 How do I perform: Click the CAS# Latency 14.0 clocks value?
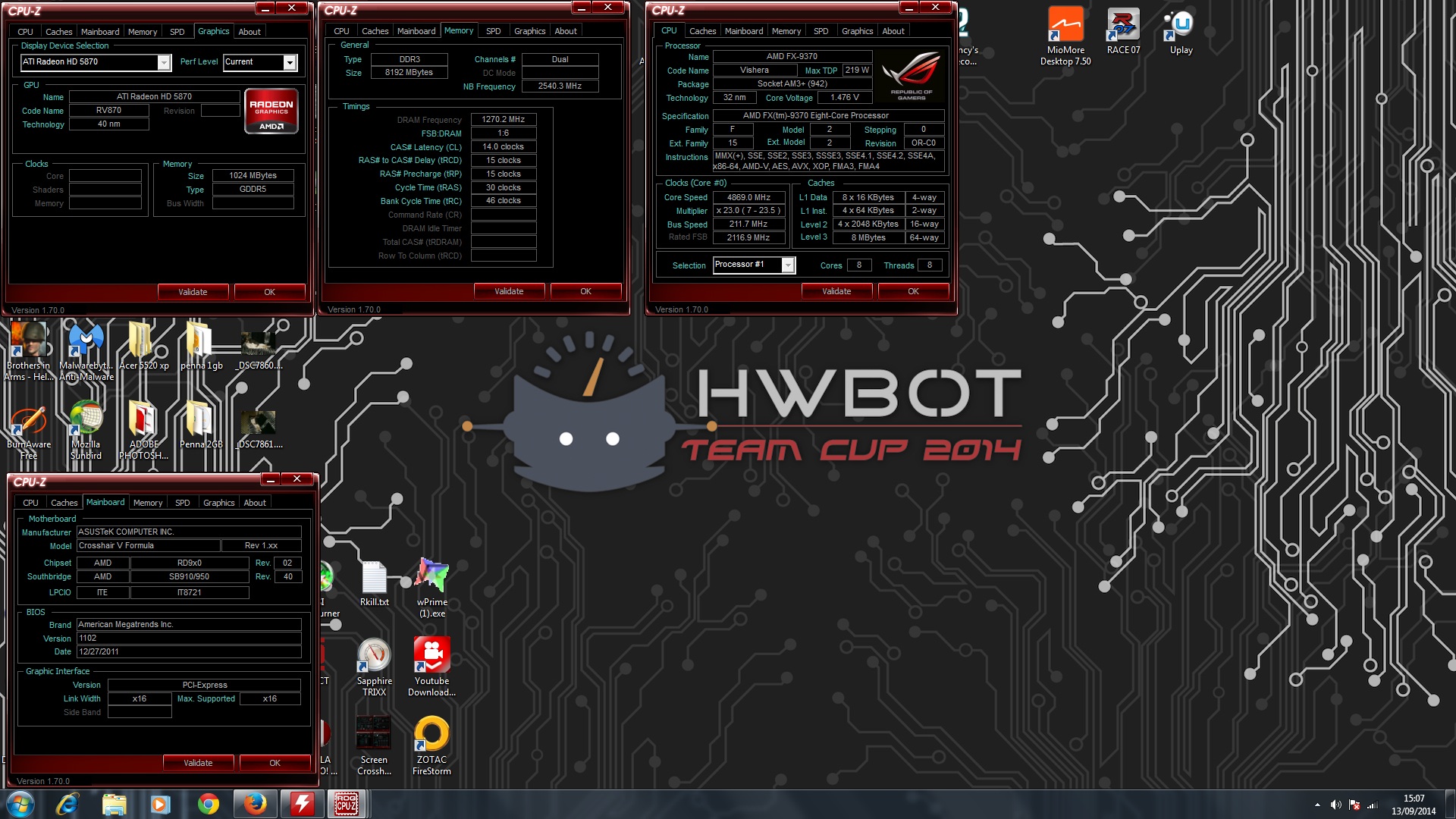tap(504, 147)
